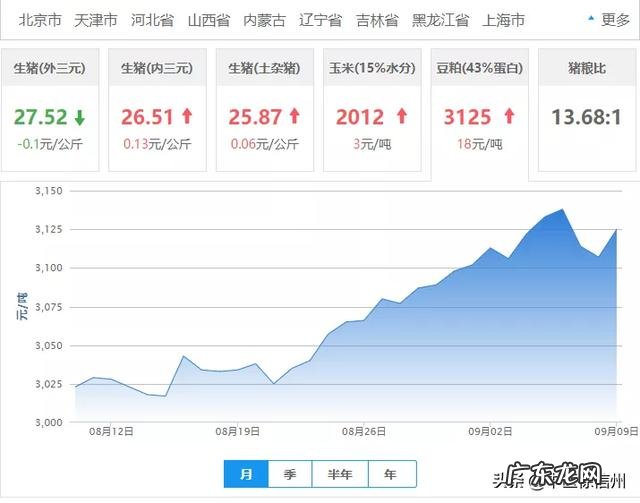Click the 2012 corn price value

(360, 117)
